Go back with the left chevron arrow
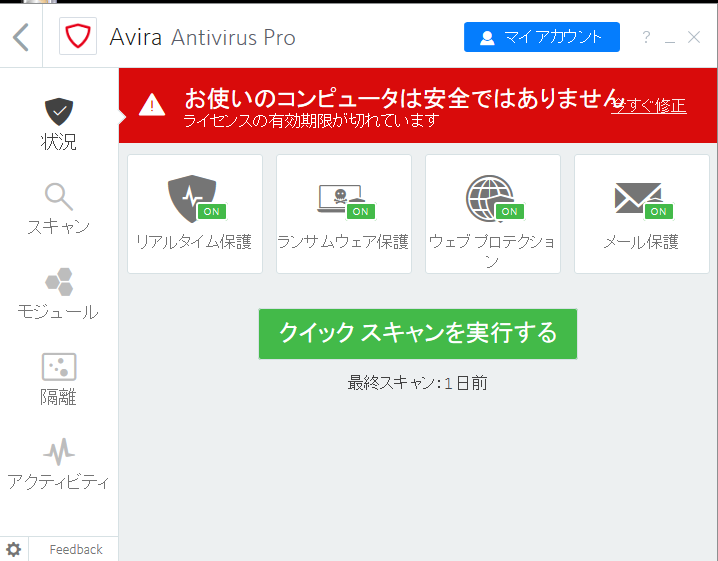This screenshot has height=561, width=718. (21, 37)
